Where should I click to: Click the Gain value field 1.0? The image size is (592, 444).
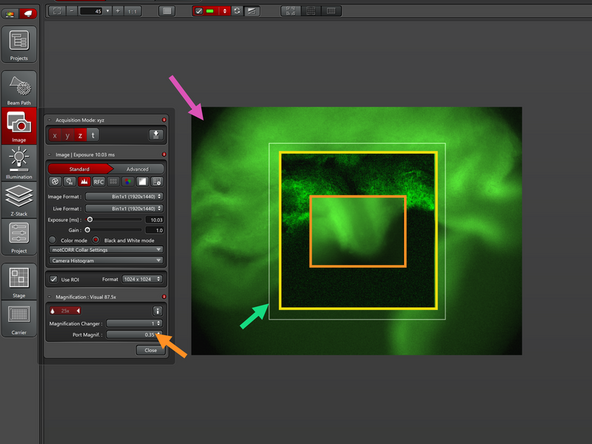click(154, 230)
